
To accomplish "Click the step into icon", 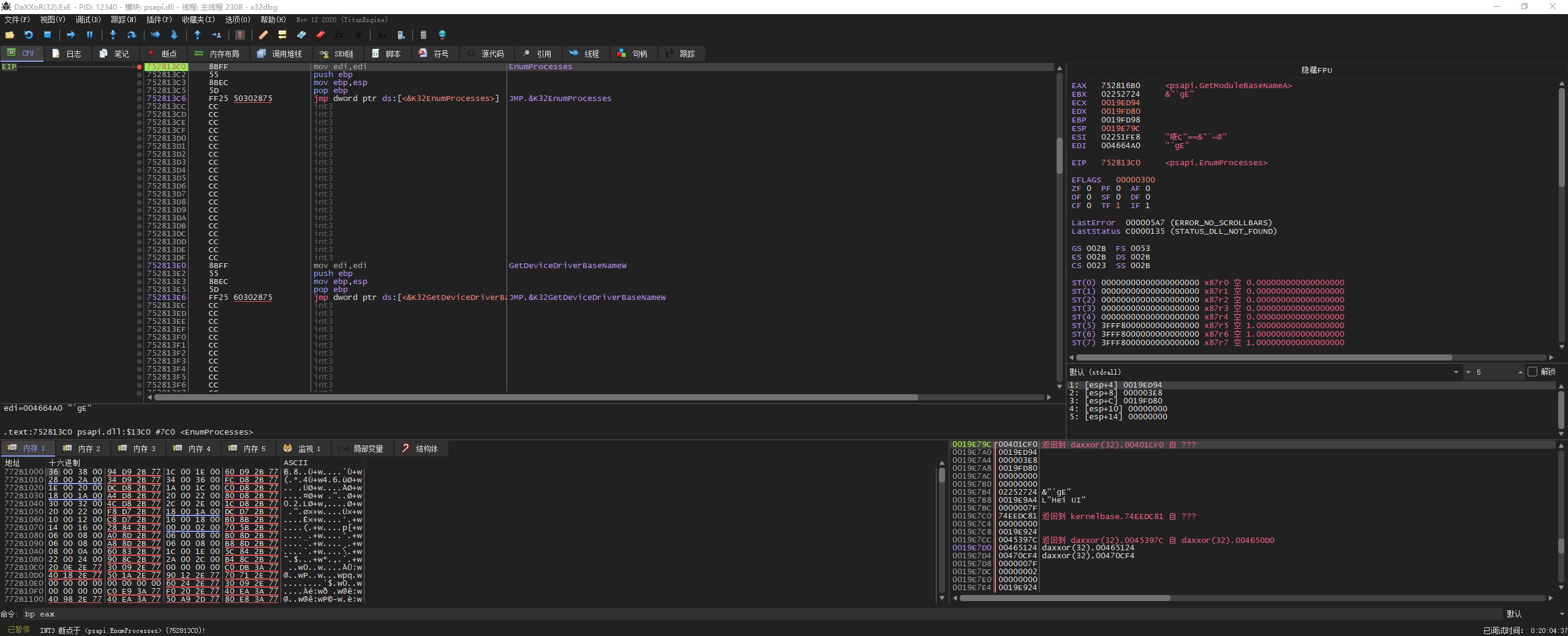I will click(x=113, y=35).
